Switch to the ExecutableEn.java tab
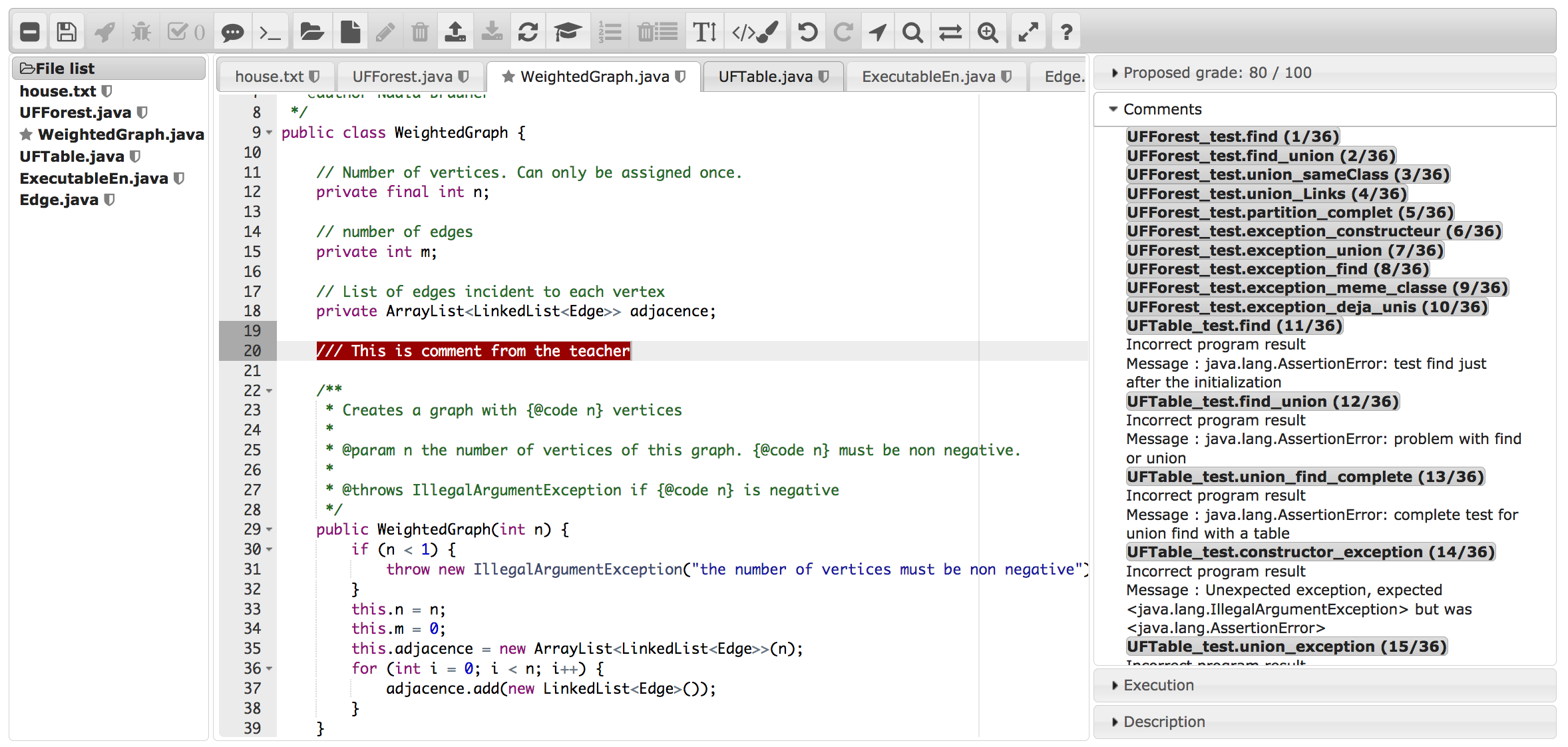Image resolution: width=1568 pixels, height=747 pixels. [x=936, y=77]
